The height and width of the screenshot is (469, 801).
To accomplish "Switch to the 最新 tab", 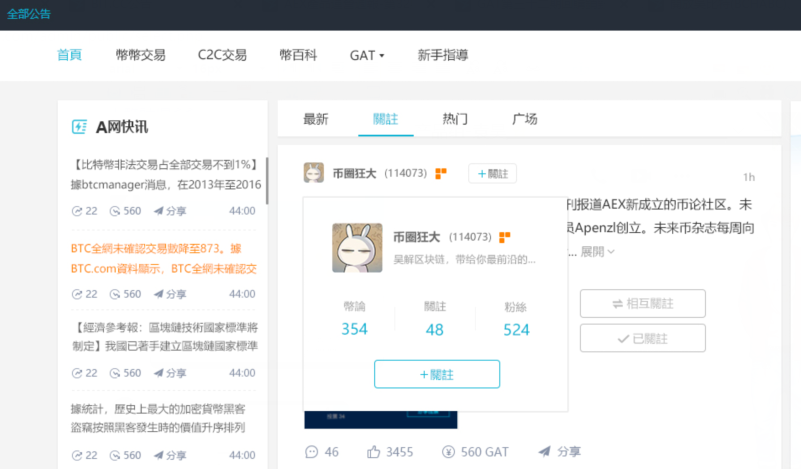I will 315,119.
